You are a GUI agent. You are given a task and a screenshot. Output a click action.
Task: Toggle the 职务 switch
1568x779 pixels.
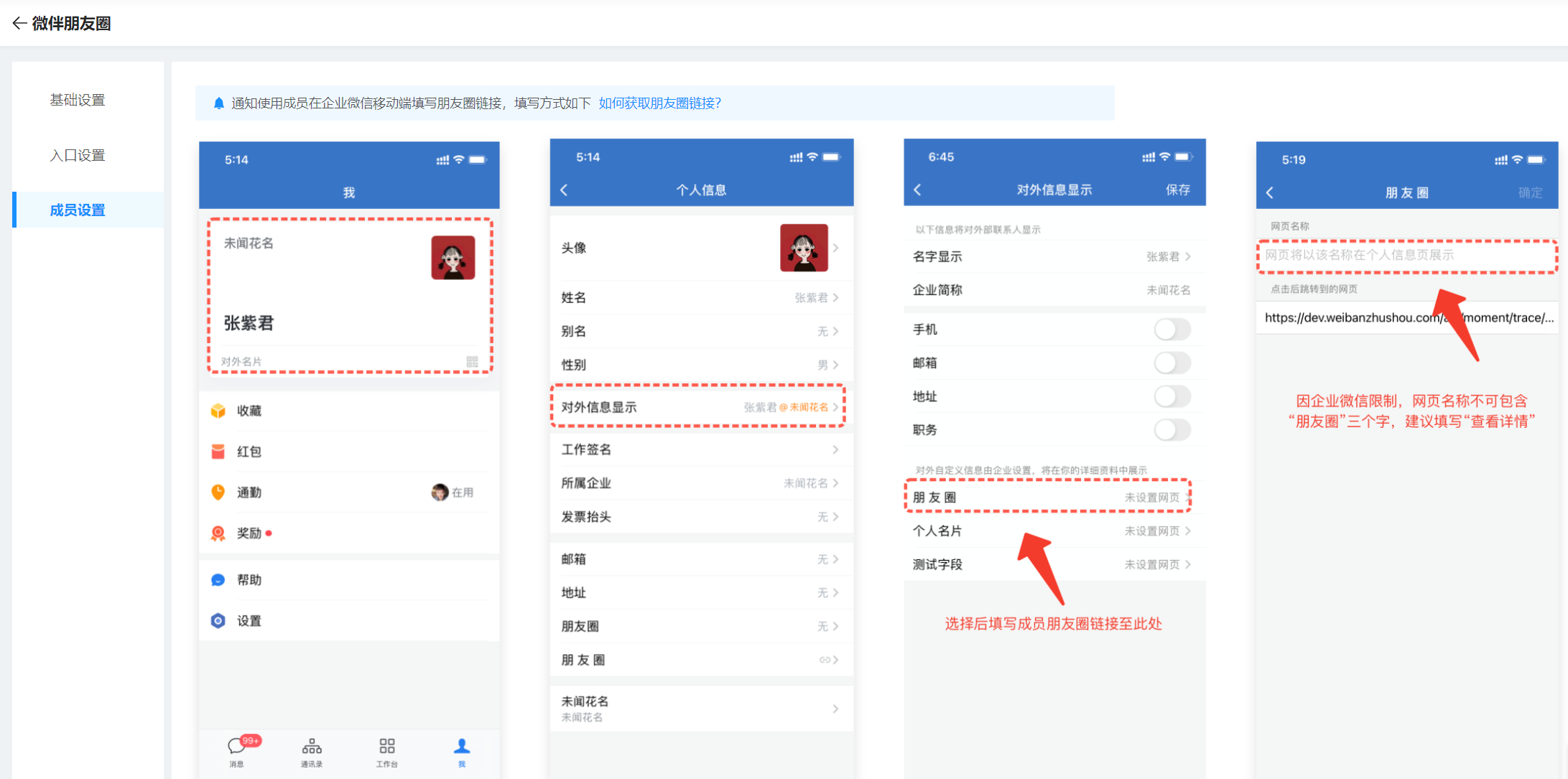coord(1172,430)
